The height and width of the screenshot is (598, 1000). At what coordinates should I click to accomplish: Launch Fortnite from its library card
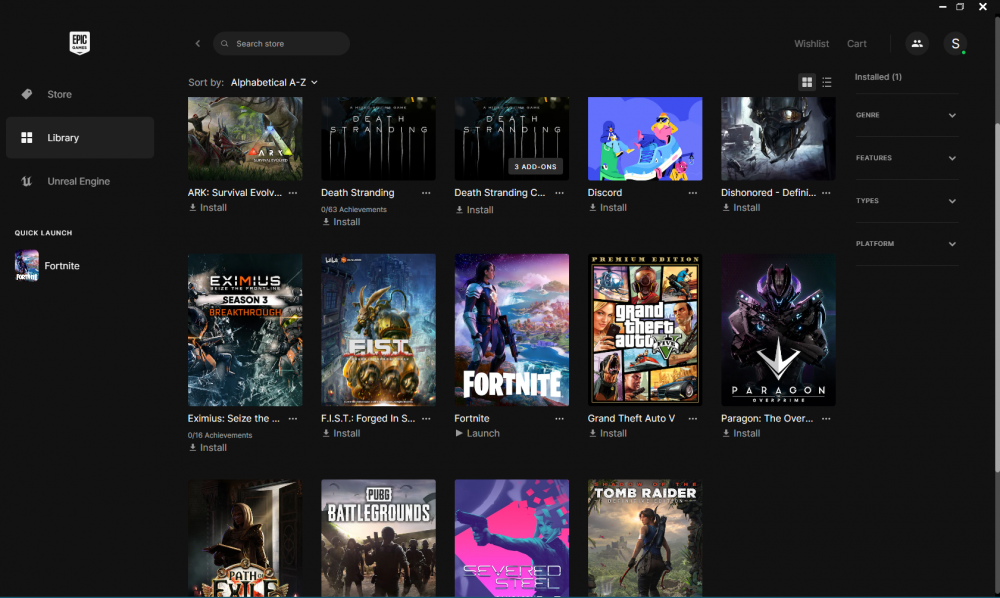pos(478,433)
